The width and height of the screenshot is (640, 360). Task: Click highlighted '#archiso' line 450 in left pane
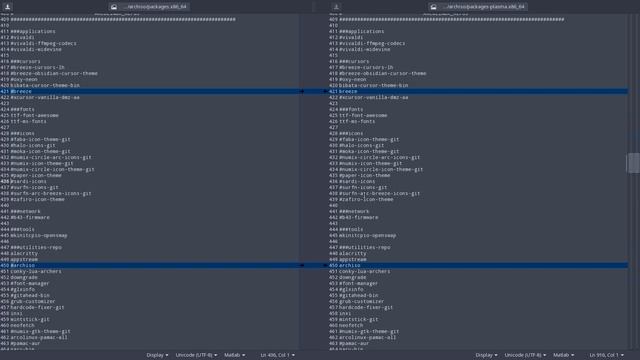pyautogui.click(x=149, y=265)
